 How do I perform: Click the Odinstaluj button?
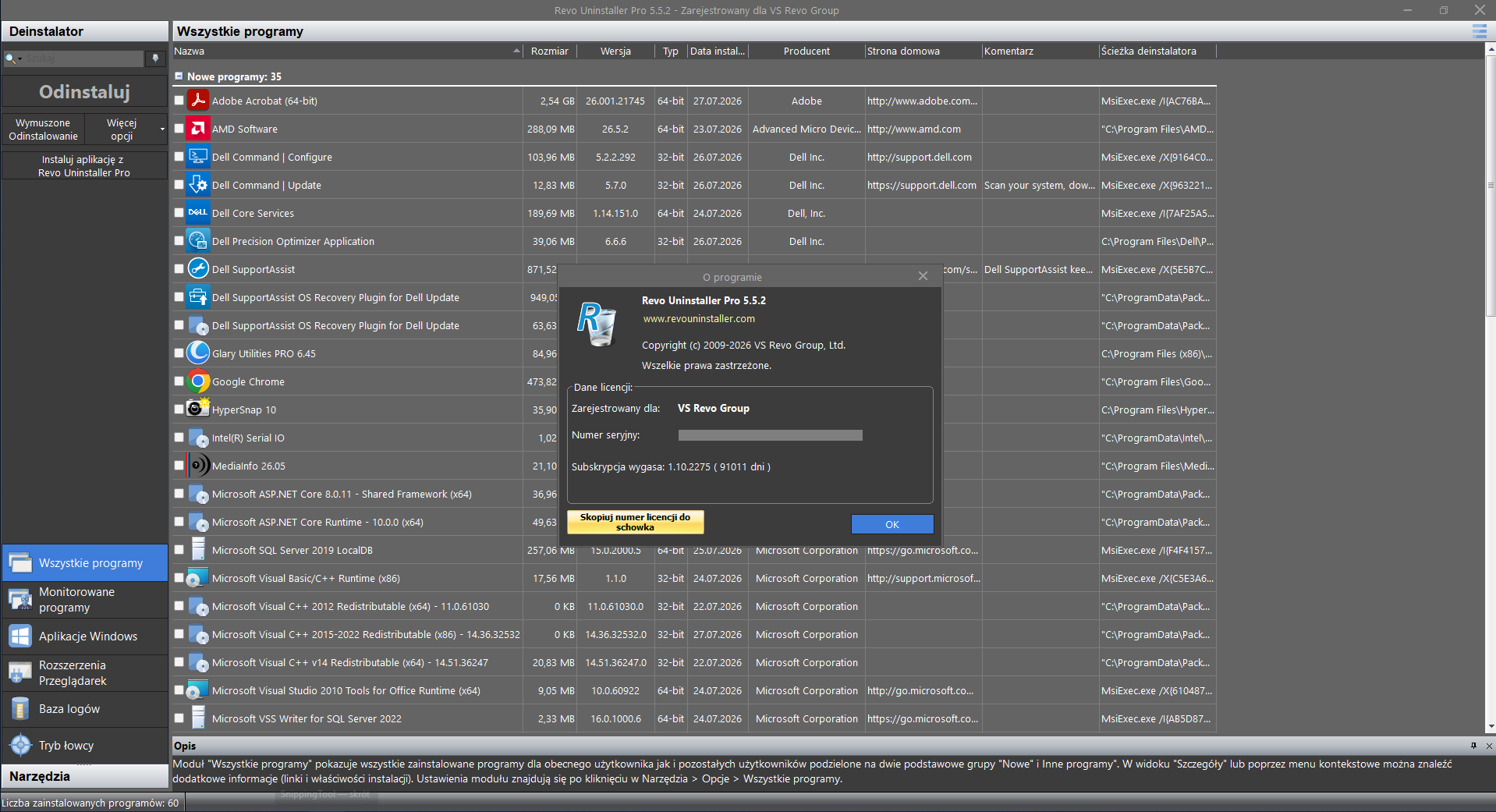tap(85, 92)
